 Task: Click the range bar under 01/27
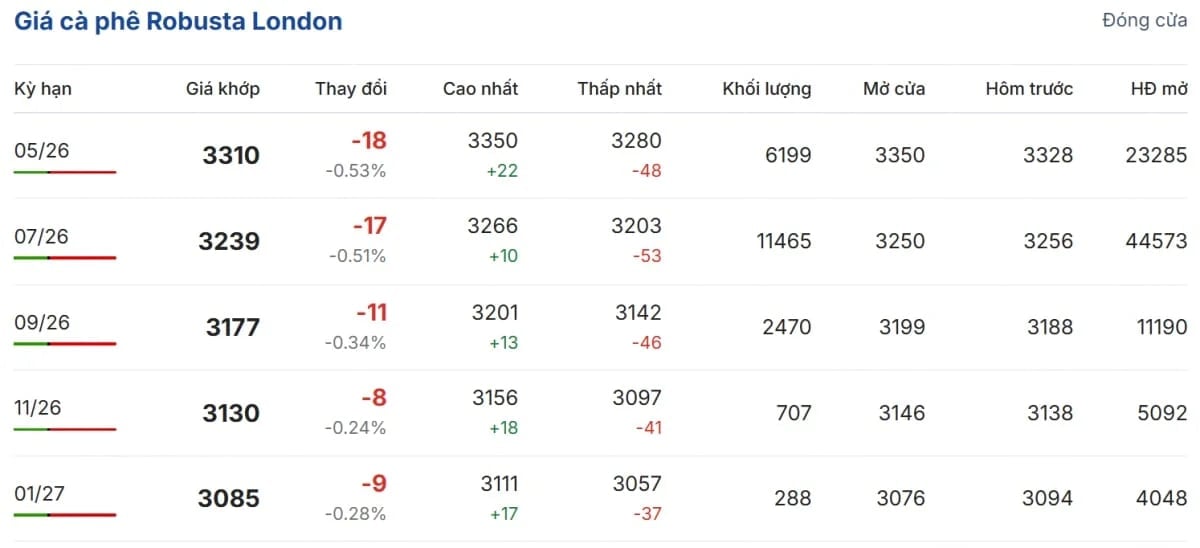pos(65,515)
